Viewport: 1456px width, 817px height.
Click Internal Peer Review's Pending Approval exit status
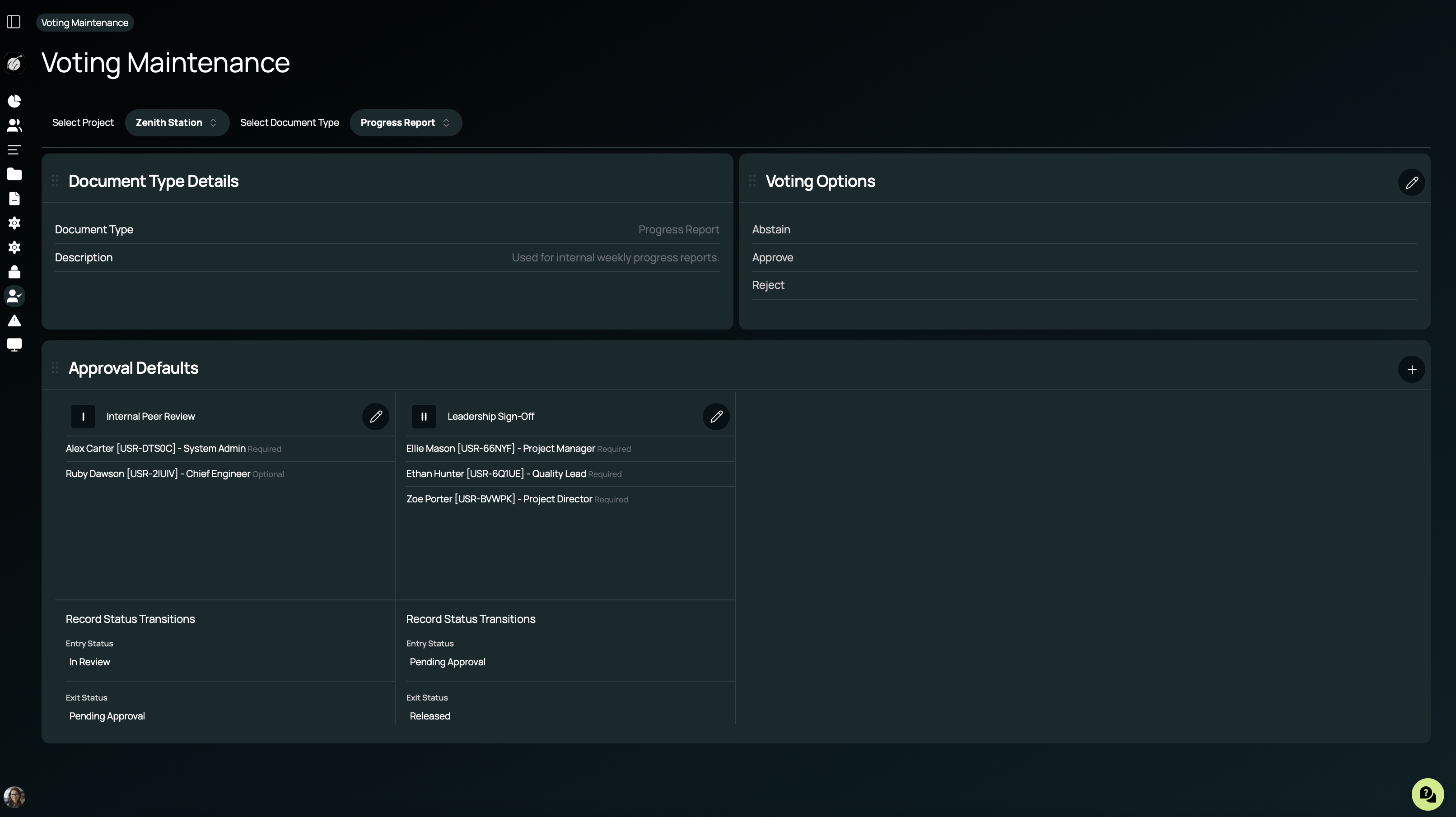(x=107, y=716)
